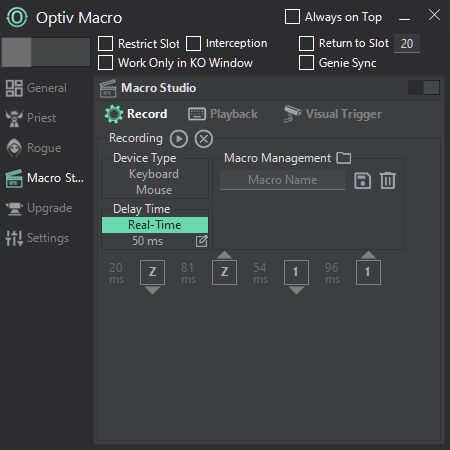Screen dimensions: 450x450
Task: Tick the Return to Slot checkbox
Action: [306, 44]
